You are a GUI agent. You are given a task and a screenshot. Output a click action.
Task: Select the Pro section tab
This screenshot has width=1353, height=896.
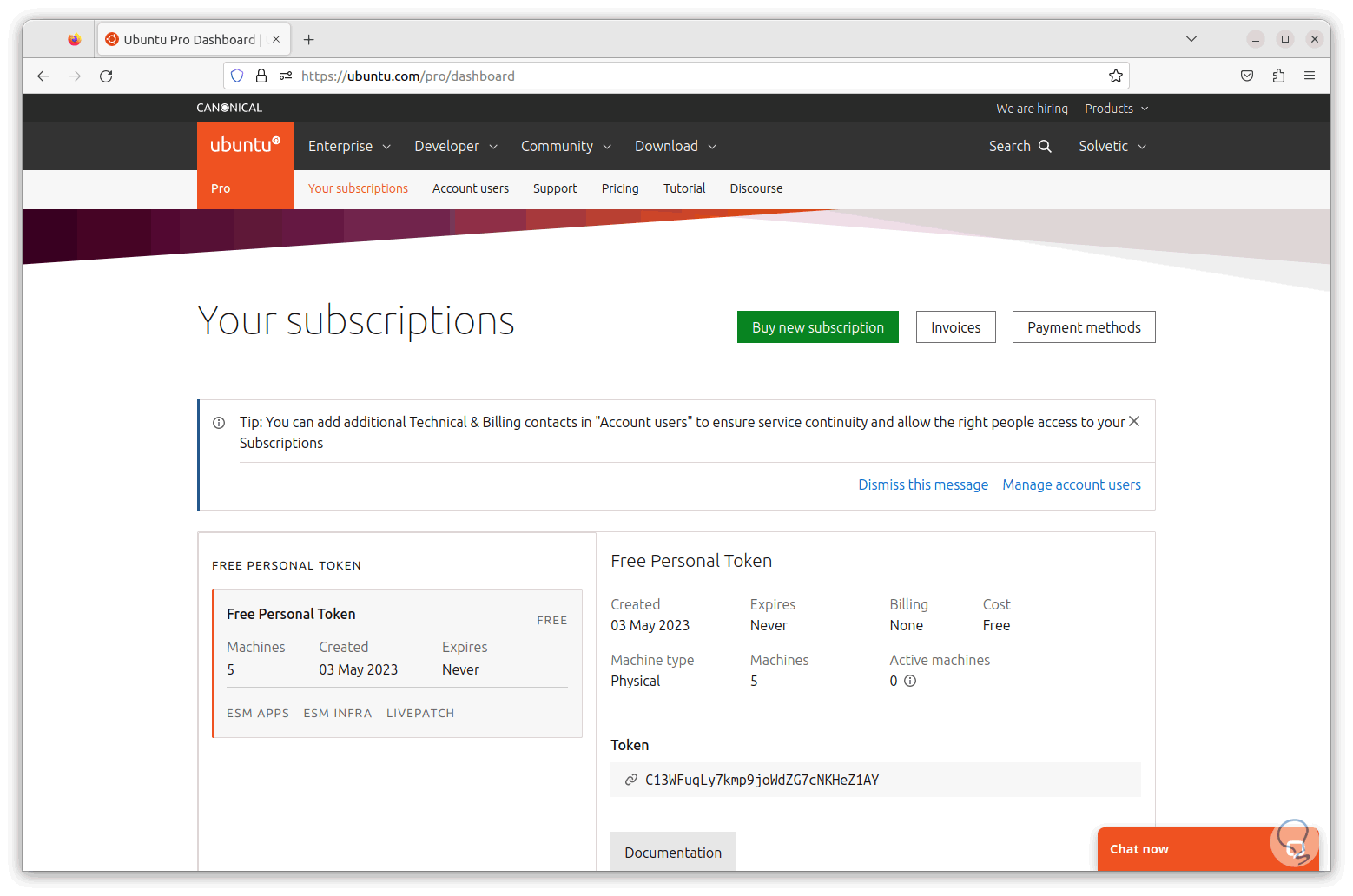coord(221,188)
